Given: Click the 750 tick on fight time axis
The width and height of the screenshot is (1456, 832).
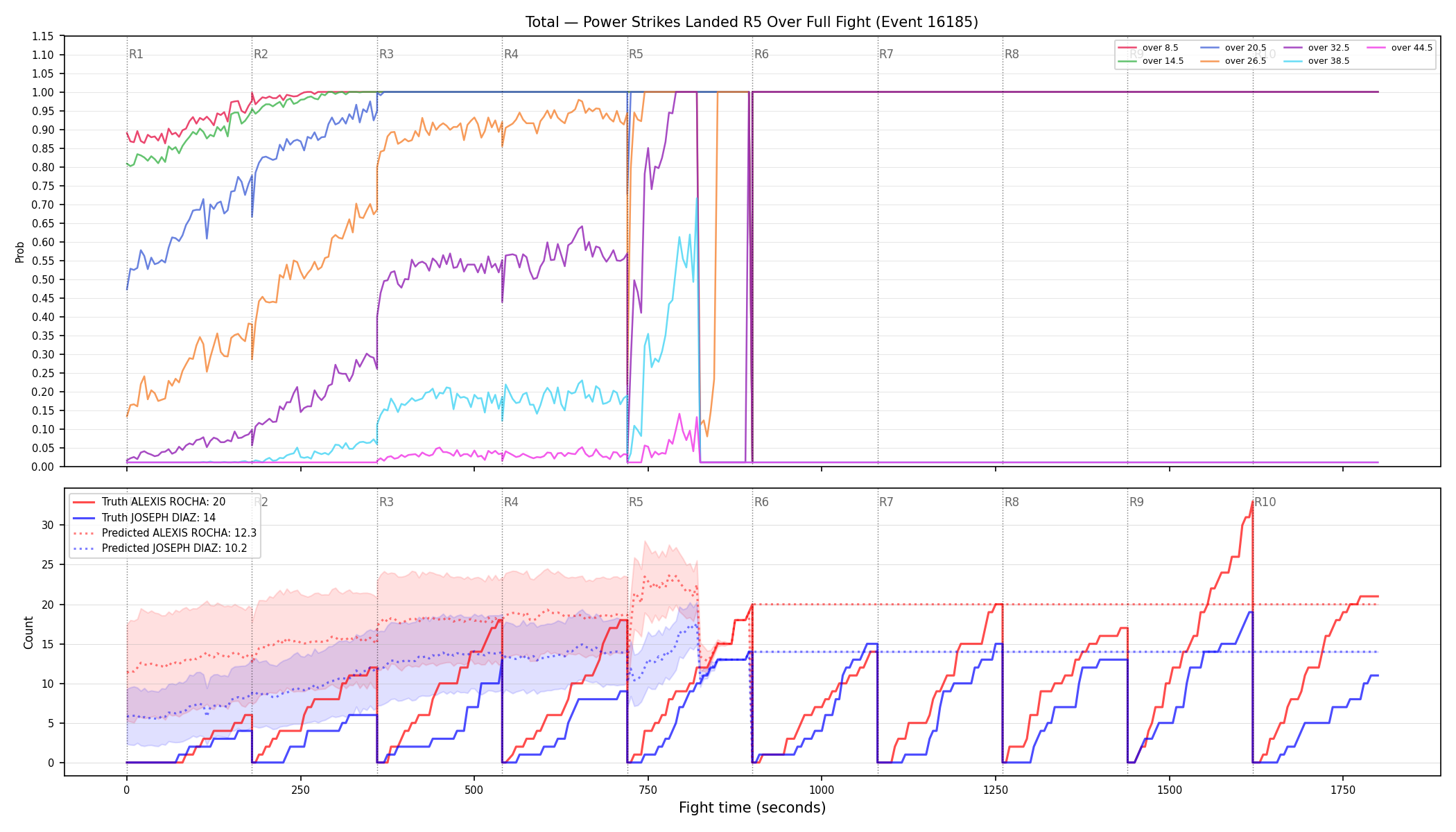Looking at the screenshot, I should click(648, 790).
